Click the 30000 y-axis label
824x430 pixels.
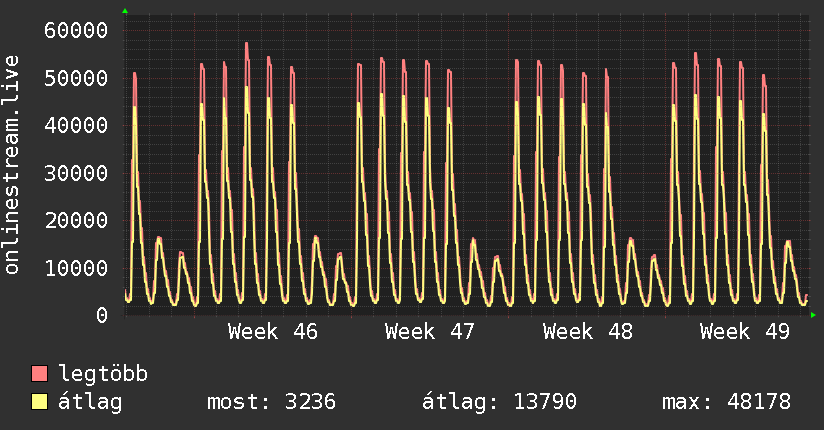[x=76, y=173]
